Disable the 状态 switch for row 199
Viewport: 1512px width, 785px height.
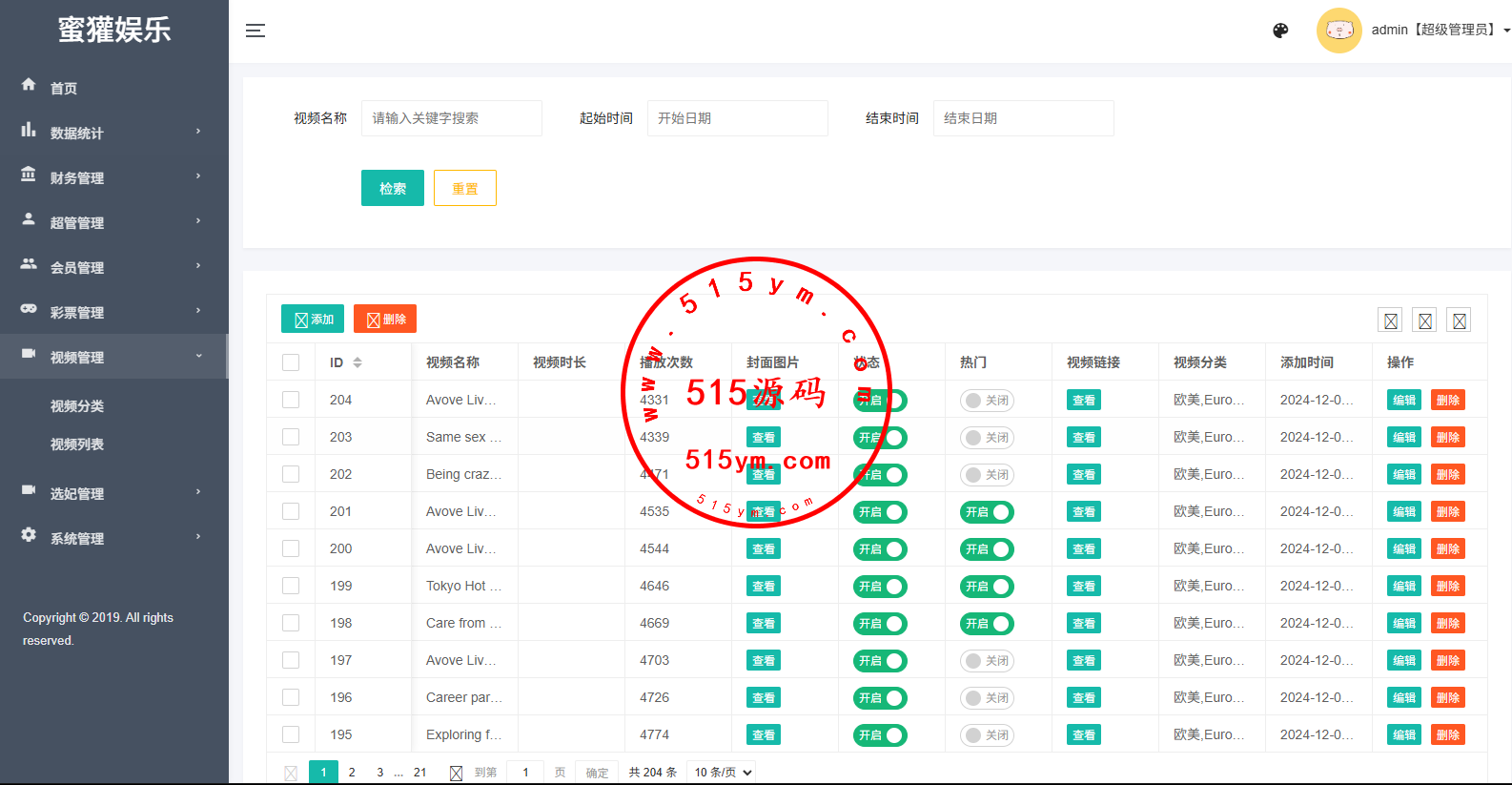(x=879, y=587)
